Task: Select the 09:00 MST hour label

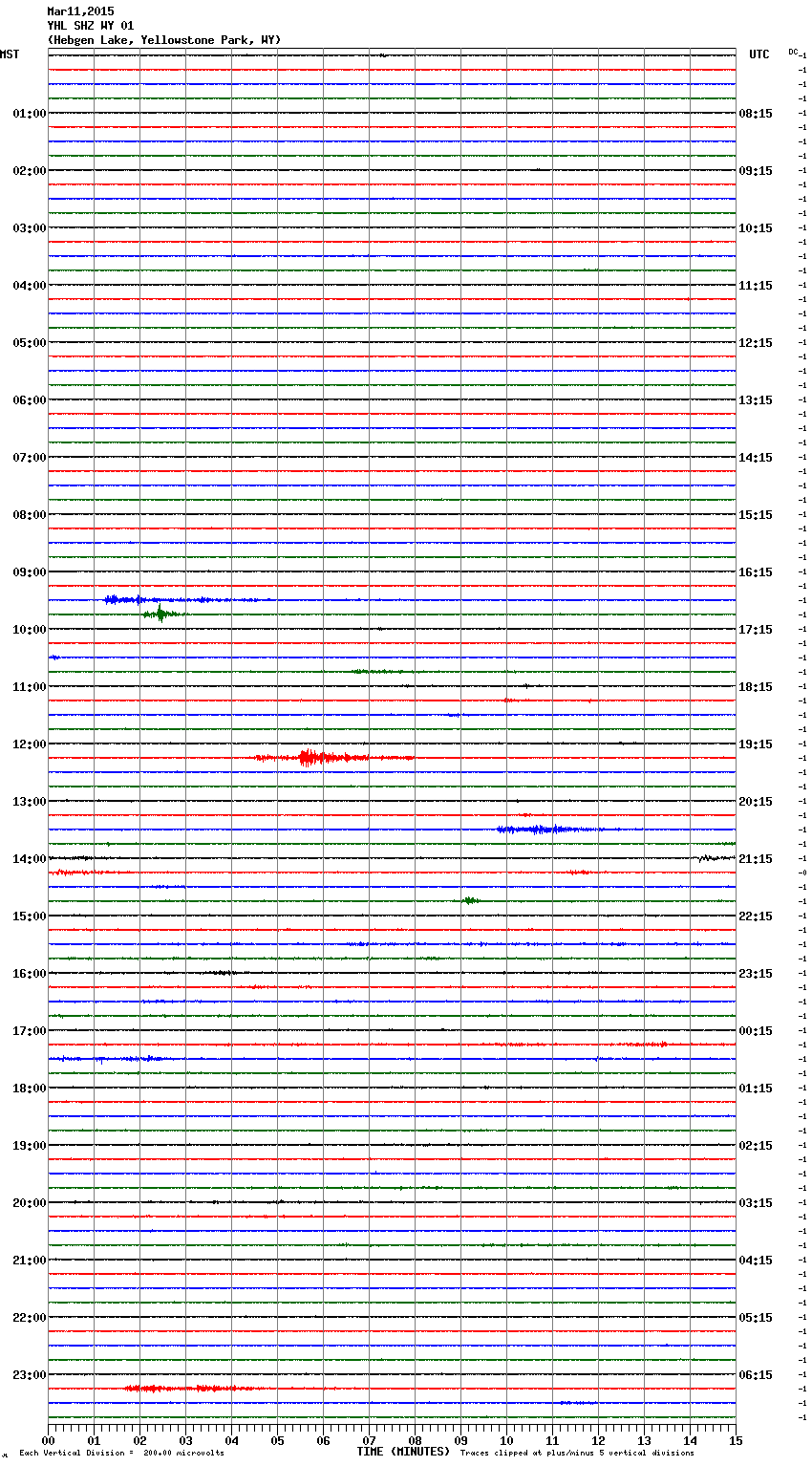Action: tap(30, 572)
